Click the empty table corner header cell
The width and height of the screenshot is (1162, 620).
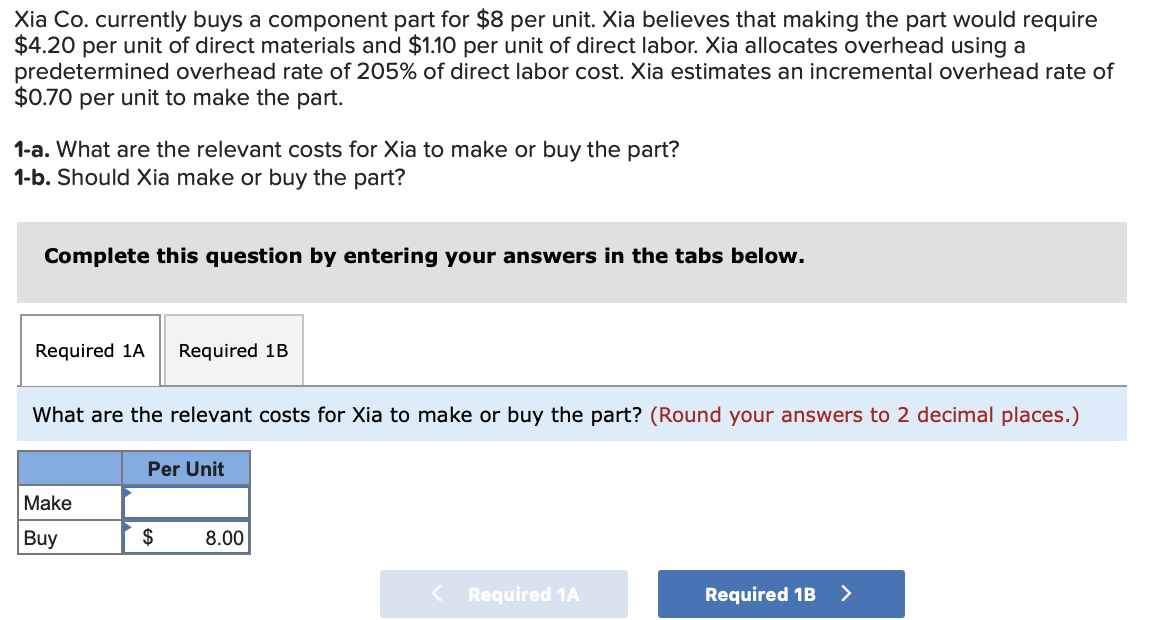[x=69, y=468]
